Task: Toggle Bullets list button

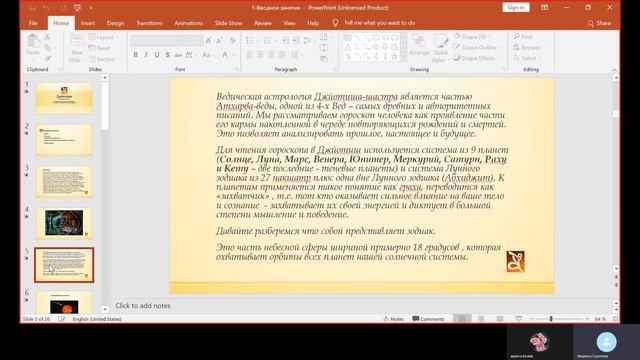Action: pyautogui.click(x=251, y=40)
